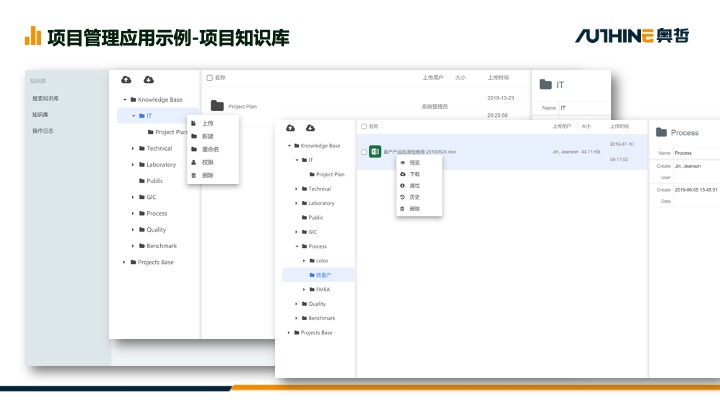Image resolution: width=720 pixels, height=405 pixels.
Task: Check the box next to the xlsx file
Action: [363, 152]
